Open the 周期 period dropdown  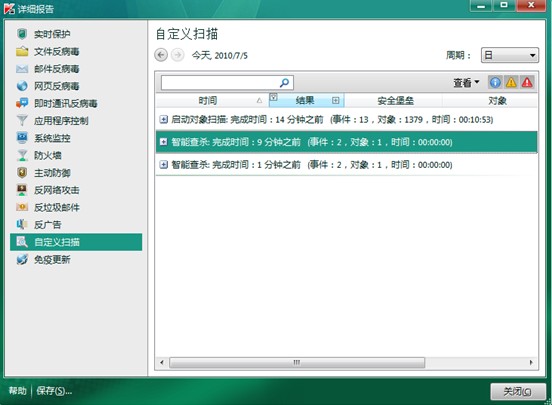(x=510, y=55)
